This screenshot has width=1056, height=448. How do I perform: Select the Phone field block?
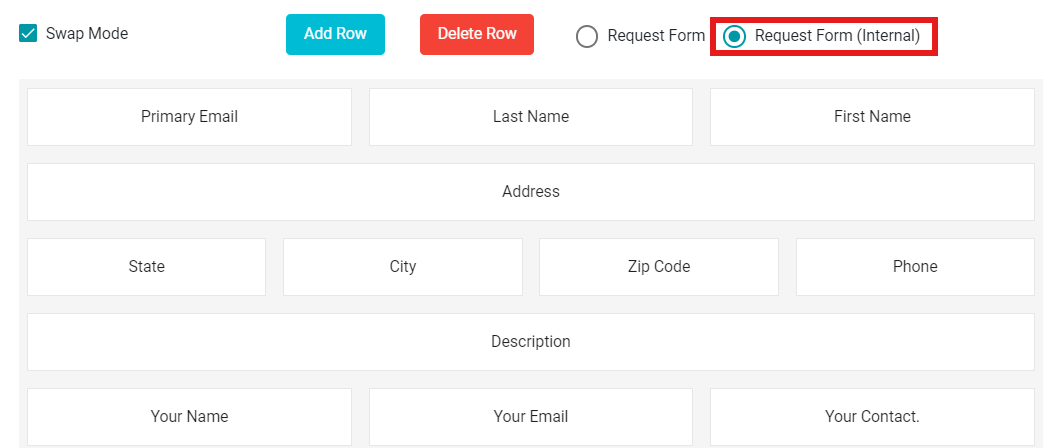[x=915, y=267]
